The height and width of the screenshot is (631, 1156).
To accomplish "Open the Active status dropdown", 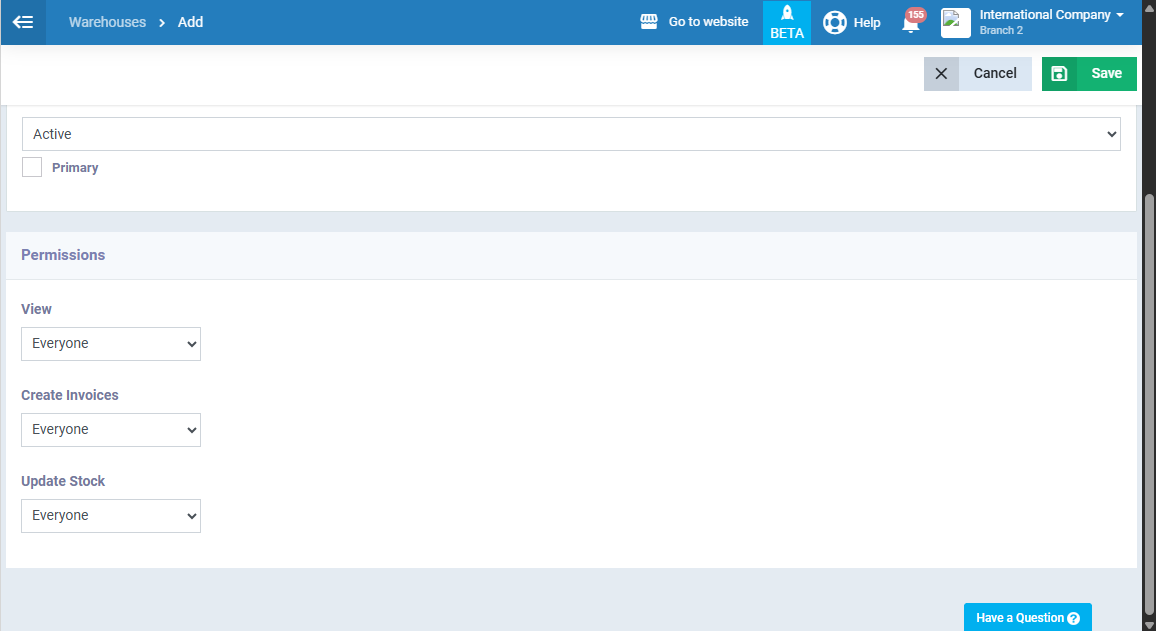I will pyautogui.click(x=571, y=134).
